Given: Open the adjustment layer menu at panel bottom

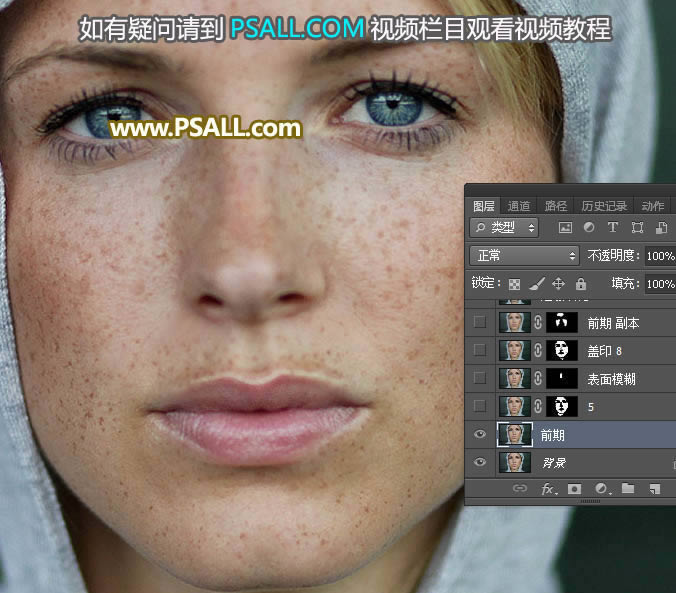Looking at the screenshot, I should click(601, 489).
